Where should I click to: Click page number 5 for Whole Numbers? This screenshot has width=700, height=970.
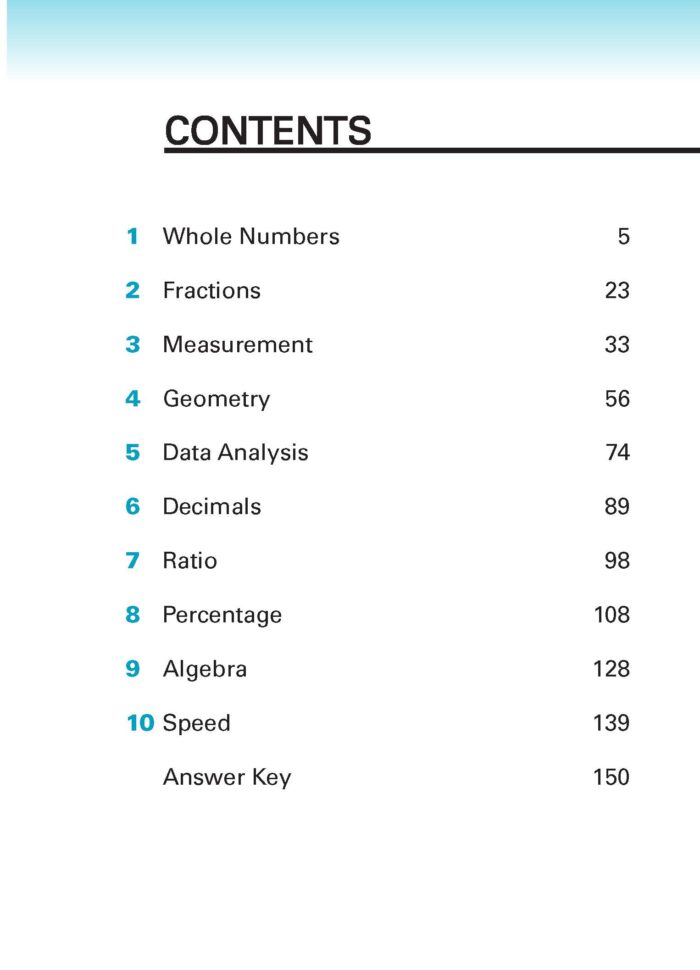pyautogui.click(x=623, y=237)
